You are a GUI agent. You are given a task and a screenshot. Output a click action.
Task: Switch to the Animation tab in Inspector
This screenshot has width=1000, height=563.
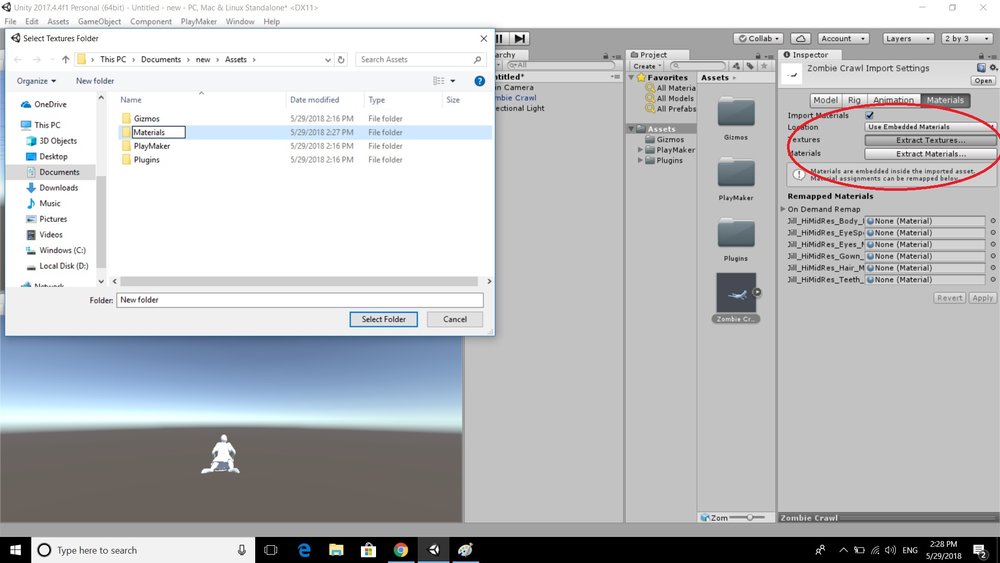pos(893,100)
